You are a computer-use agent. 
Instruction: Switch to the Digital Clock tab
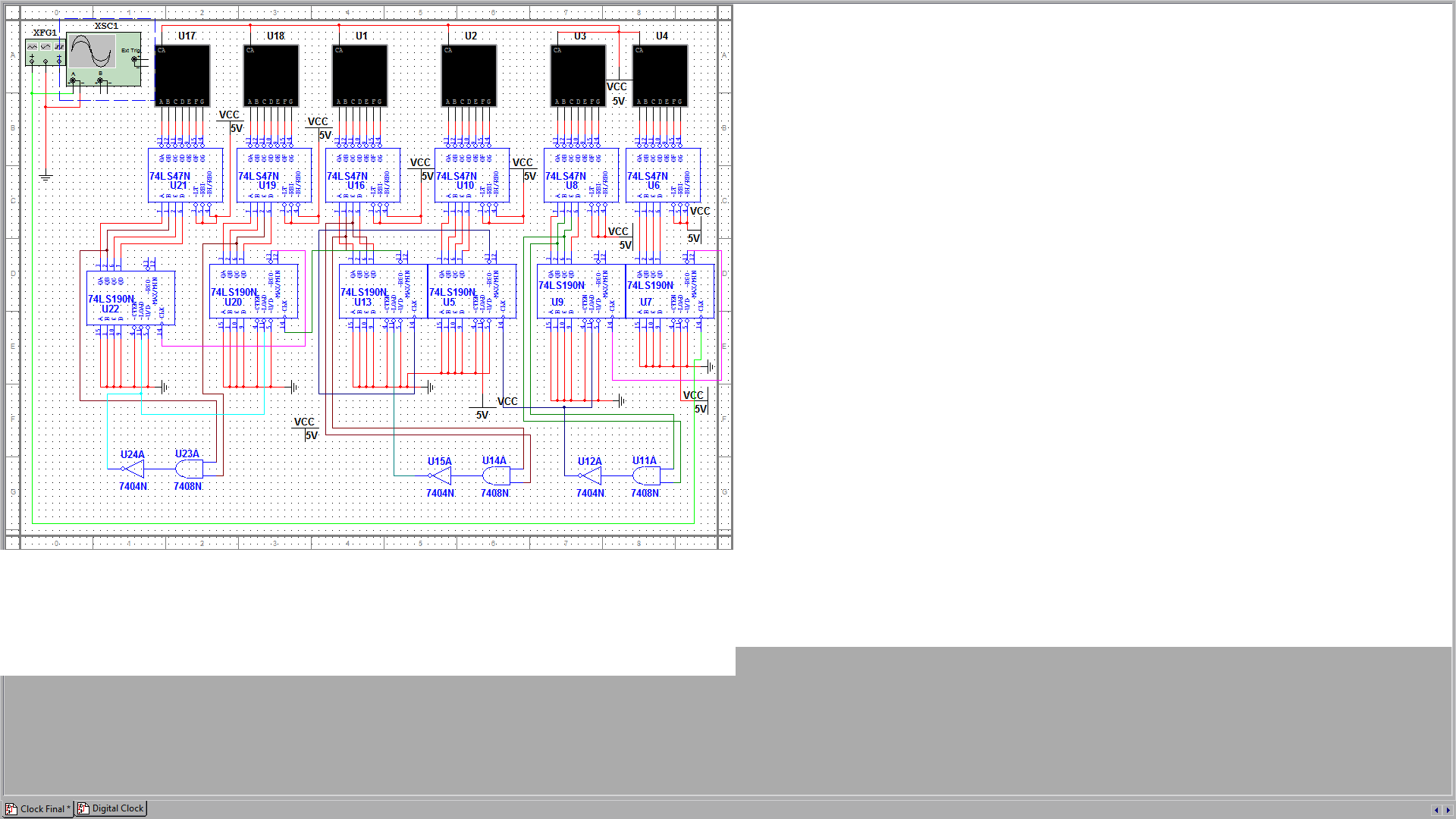111,808
